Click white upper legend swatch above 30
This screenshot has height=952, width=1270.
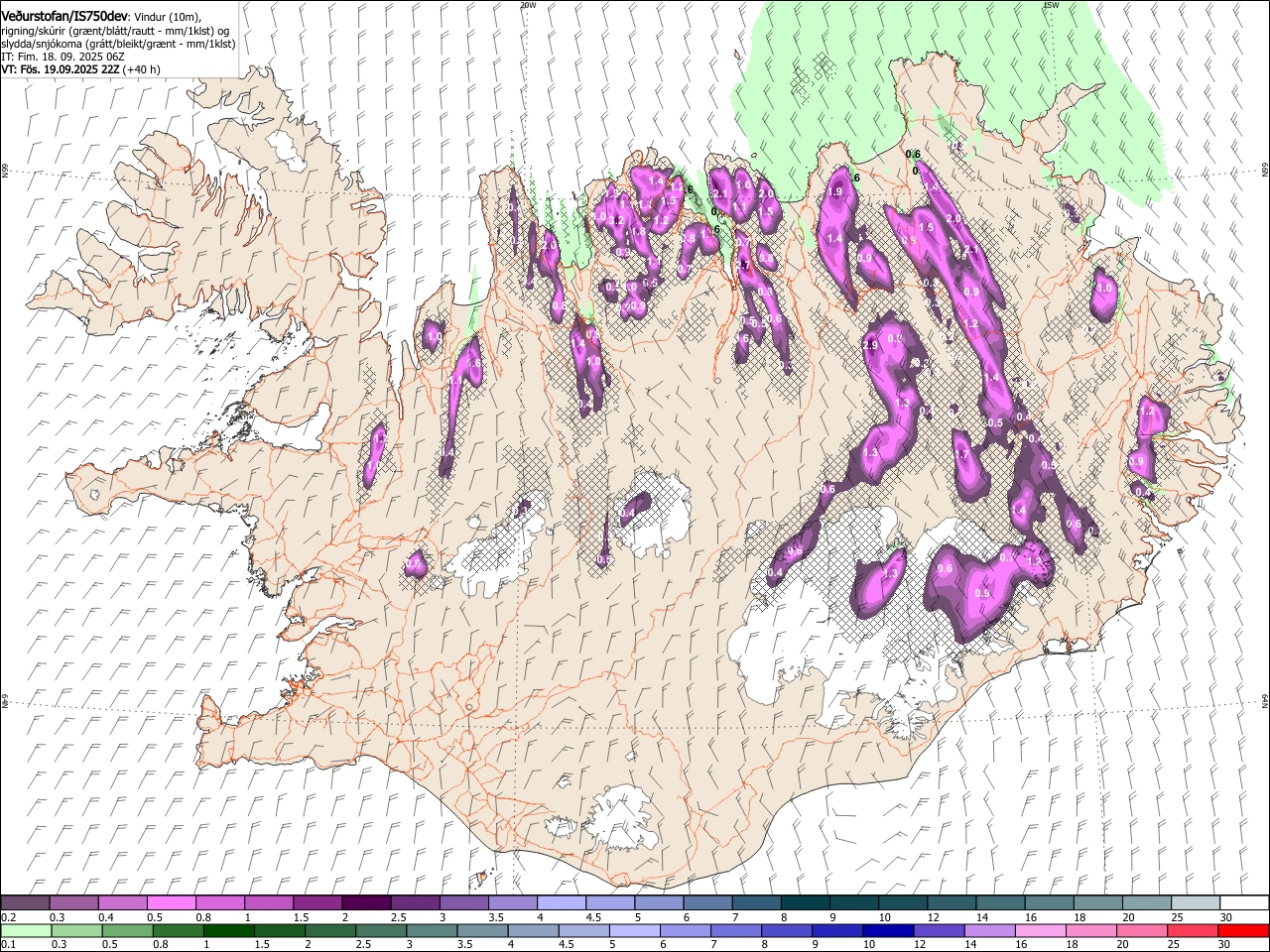1245,902
